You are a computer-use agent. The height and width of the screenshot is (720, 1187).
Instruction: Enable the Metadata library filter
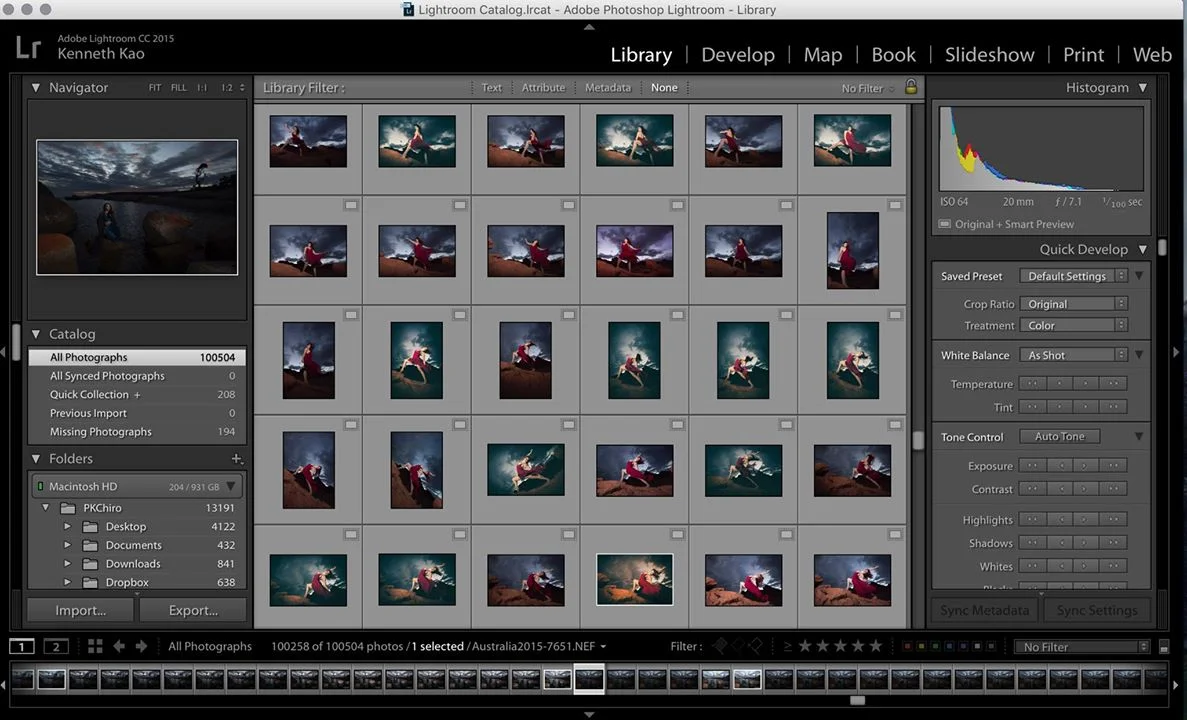click(x=607, y=88)
